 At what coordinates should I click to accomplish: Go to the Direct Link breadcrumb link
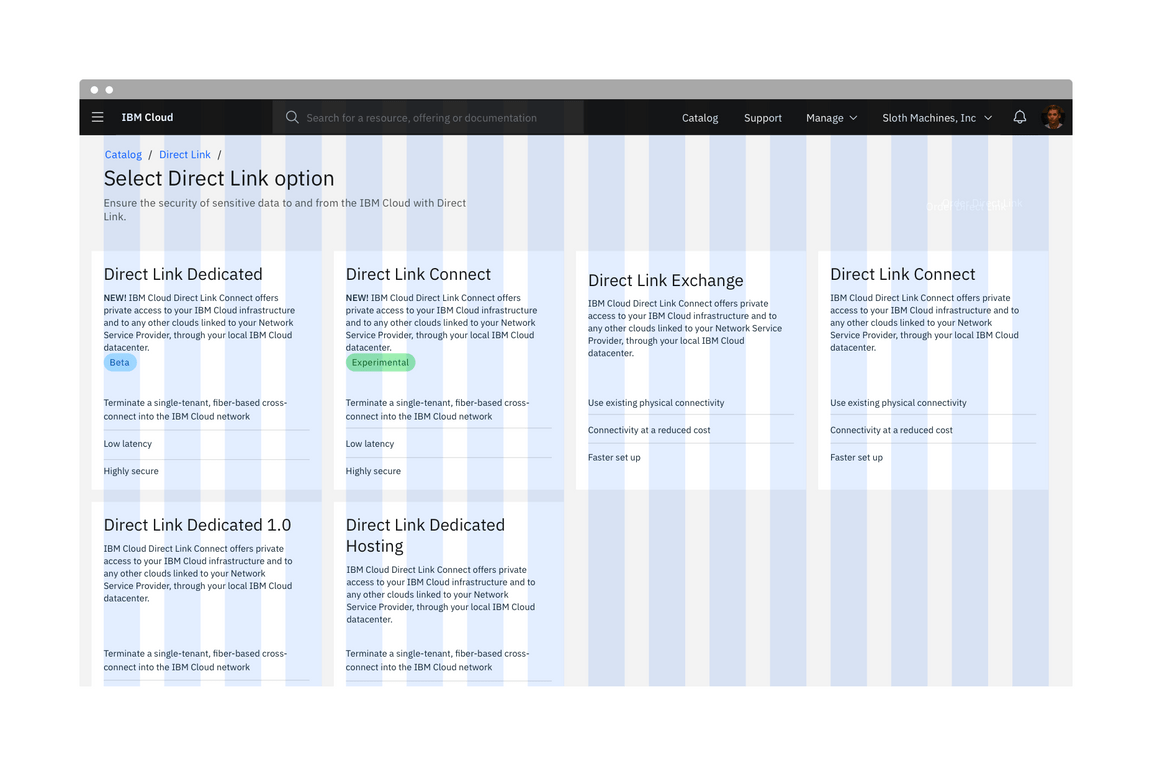tap(184, 154)
